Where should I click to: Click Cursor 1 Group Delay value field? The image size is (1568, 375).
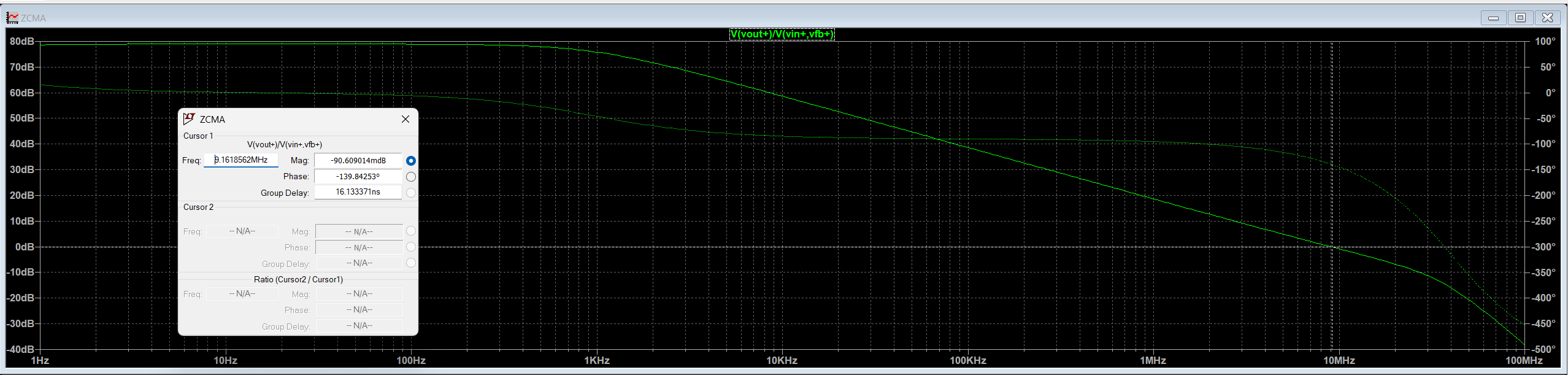[x=358, y=192]
